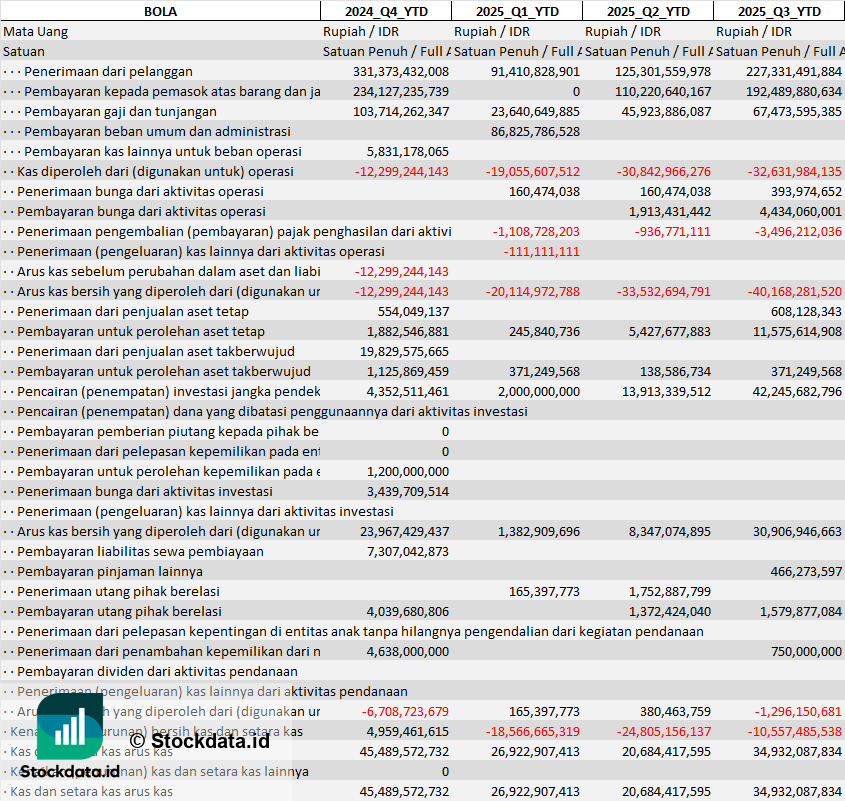Select Pembayaran beban umum dan administrasi label
The height and width of the screenshot is (801, 845).
(157, 132)
